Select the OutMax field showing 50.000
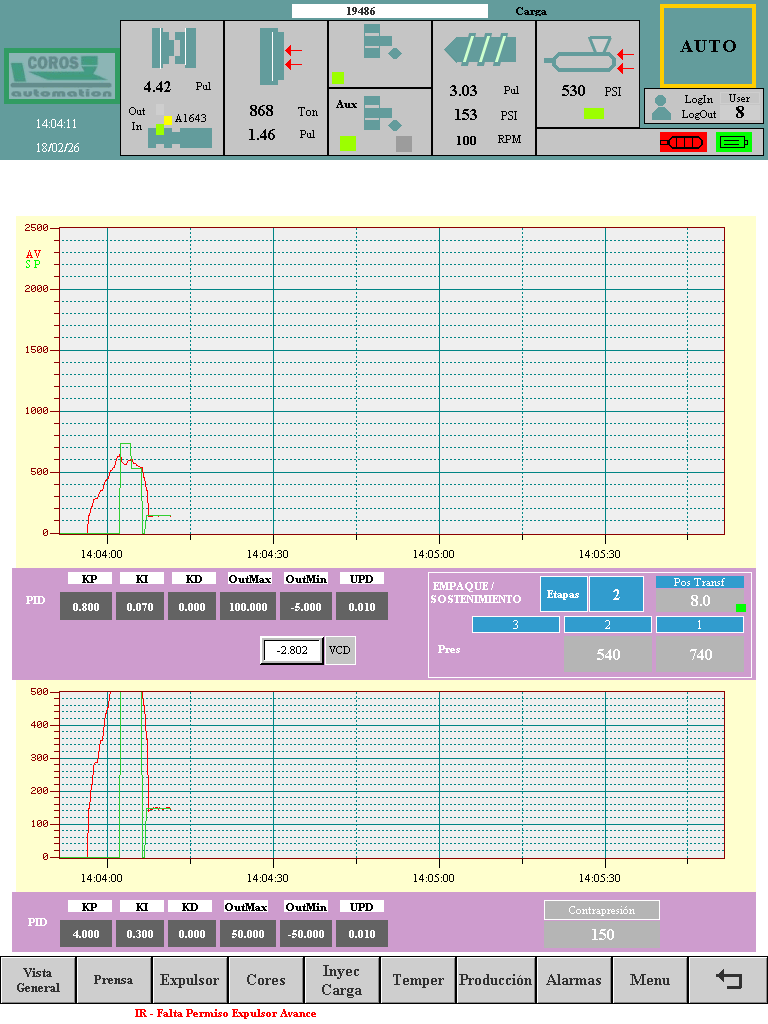The height and width of the screenshot is (1024, 768). tap(248, 934)
